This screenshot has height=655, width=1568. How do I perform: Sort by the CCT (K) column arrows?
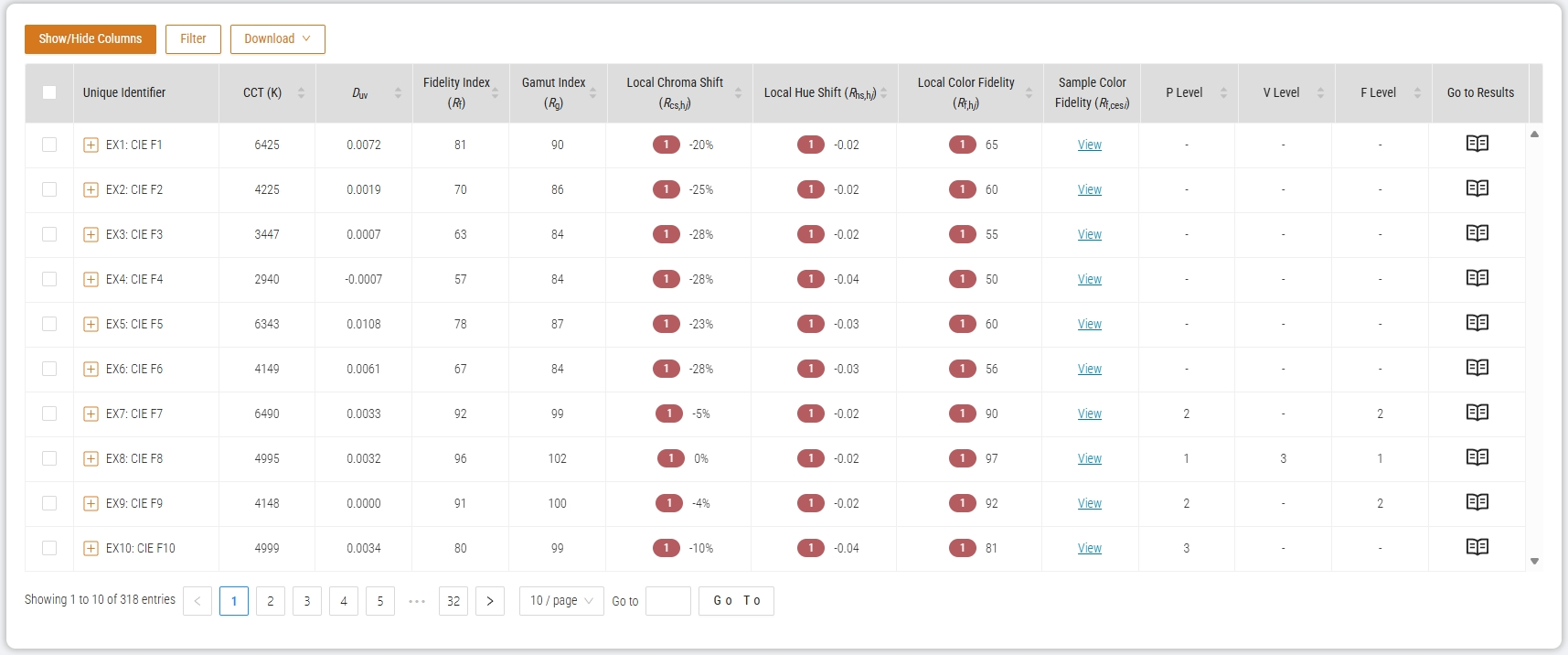[301, 93]
